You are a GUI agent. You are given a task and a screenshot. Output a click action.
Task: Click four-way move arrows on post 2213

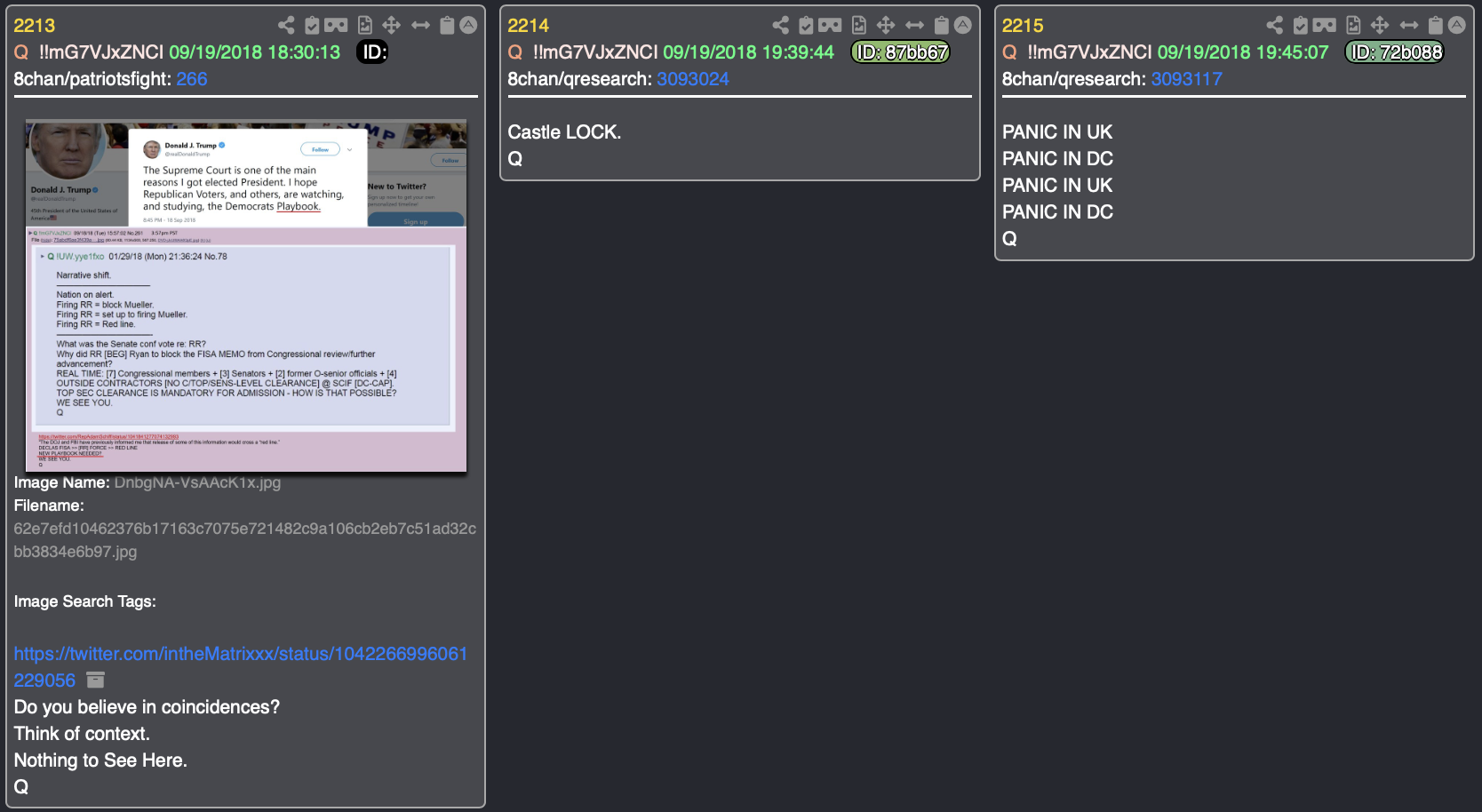click(392, 26)
